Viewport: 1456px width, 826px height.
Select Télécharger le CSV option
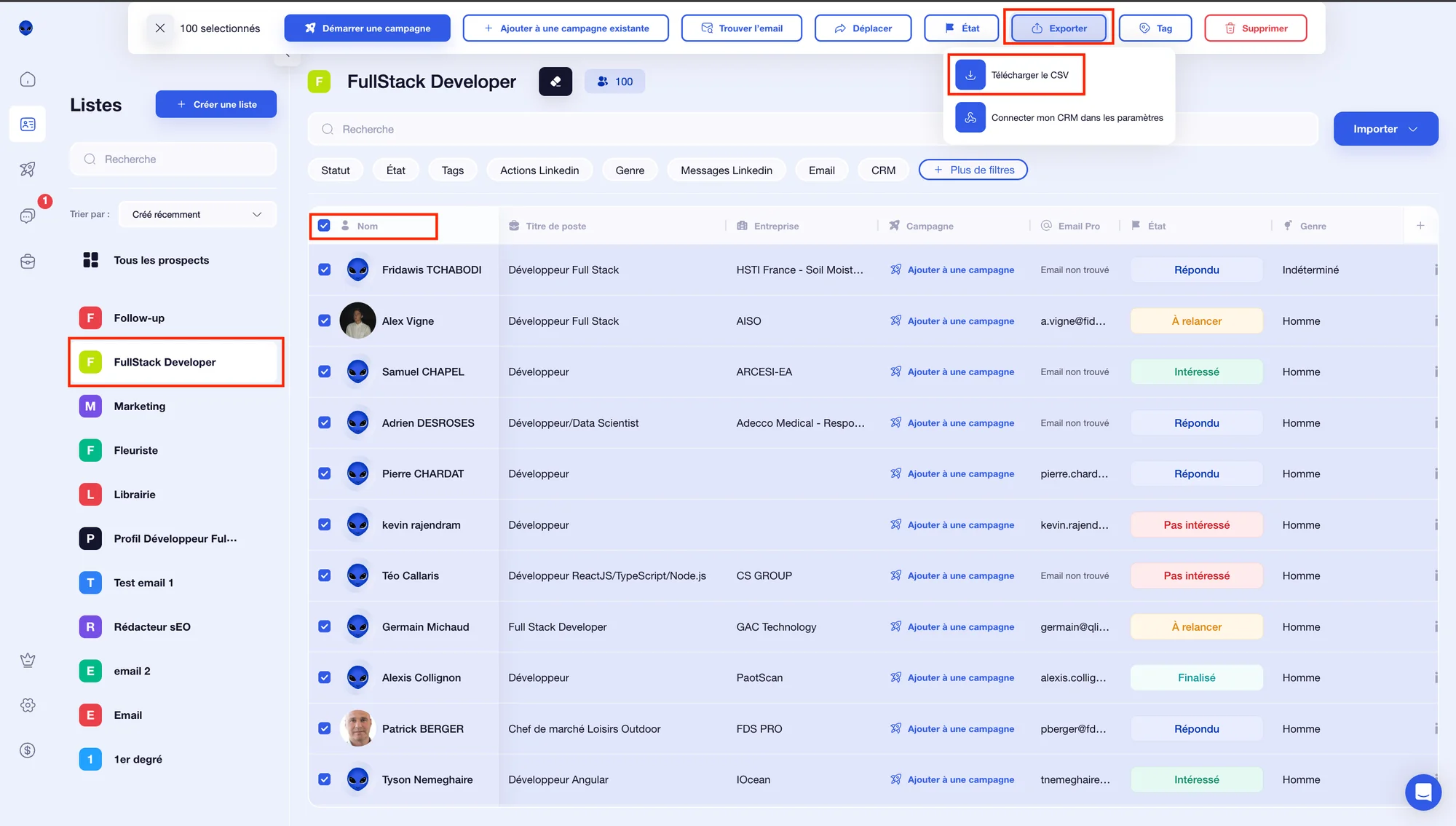click(1016, 75)
